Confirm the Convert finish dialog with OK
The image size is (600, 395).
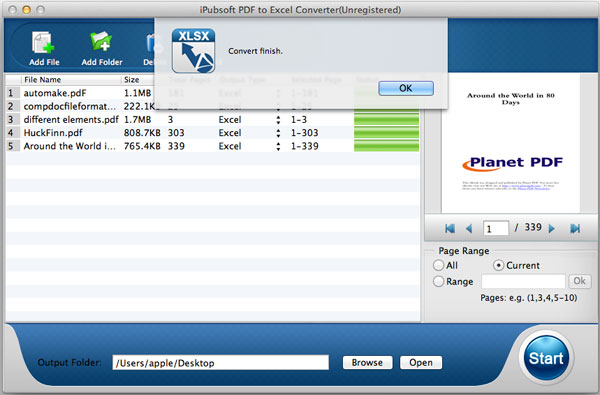406,88
